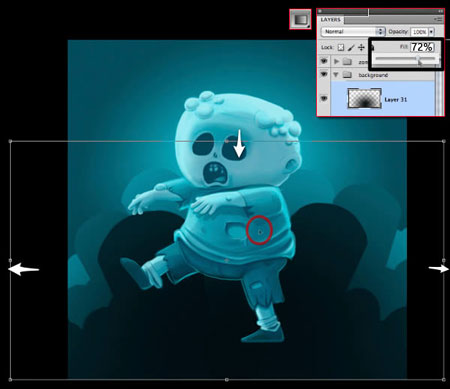Open the Layers panel options menu
Screen dimensions: 450x389
(x=439, y=19)
